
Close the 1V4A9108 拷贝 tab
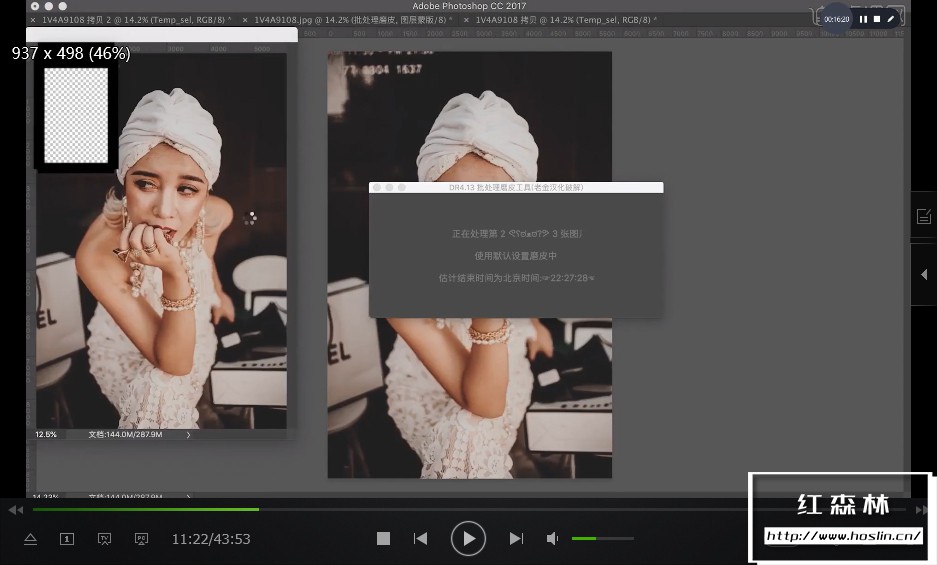pos(466,20)
